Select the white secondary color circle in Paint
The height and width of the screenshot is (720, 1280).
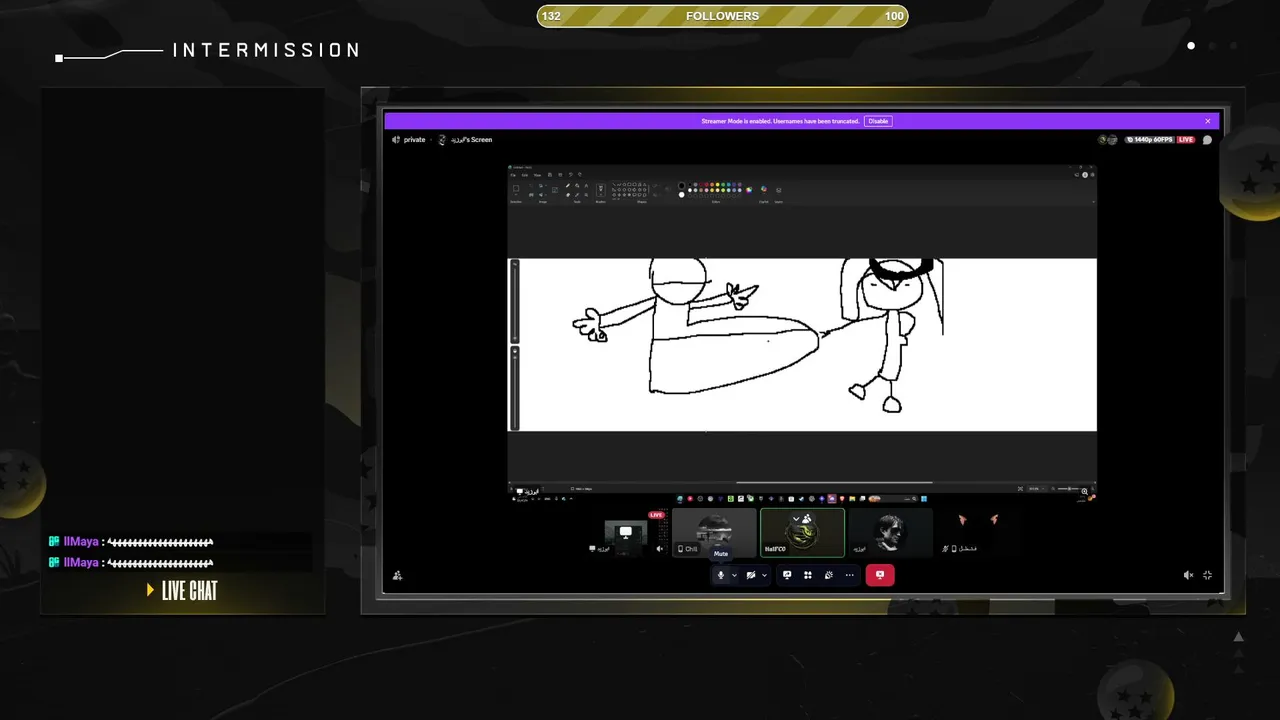[682, 194]
